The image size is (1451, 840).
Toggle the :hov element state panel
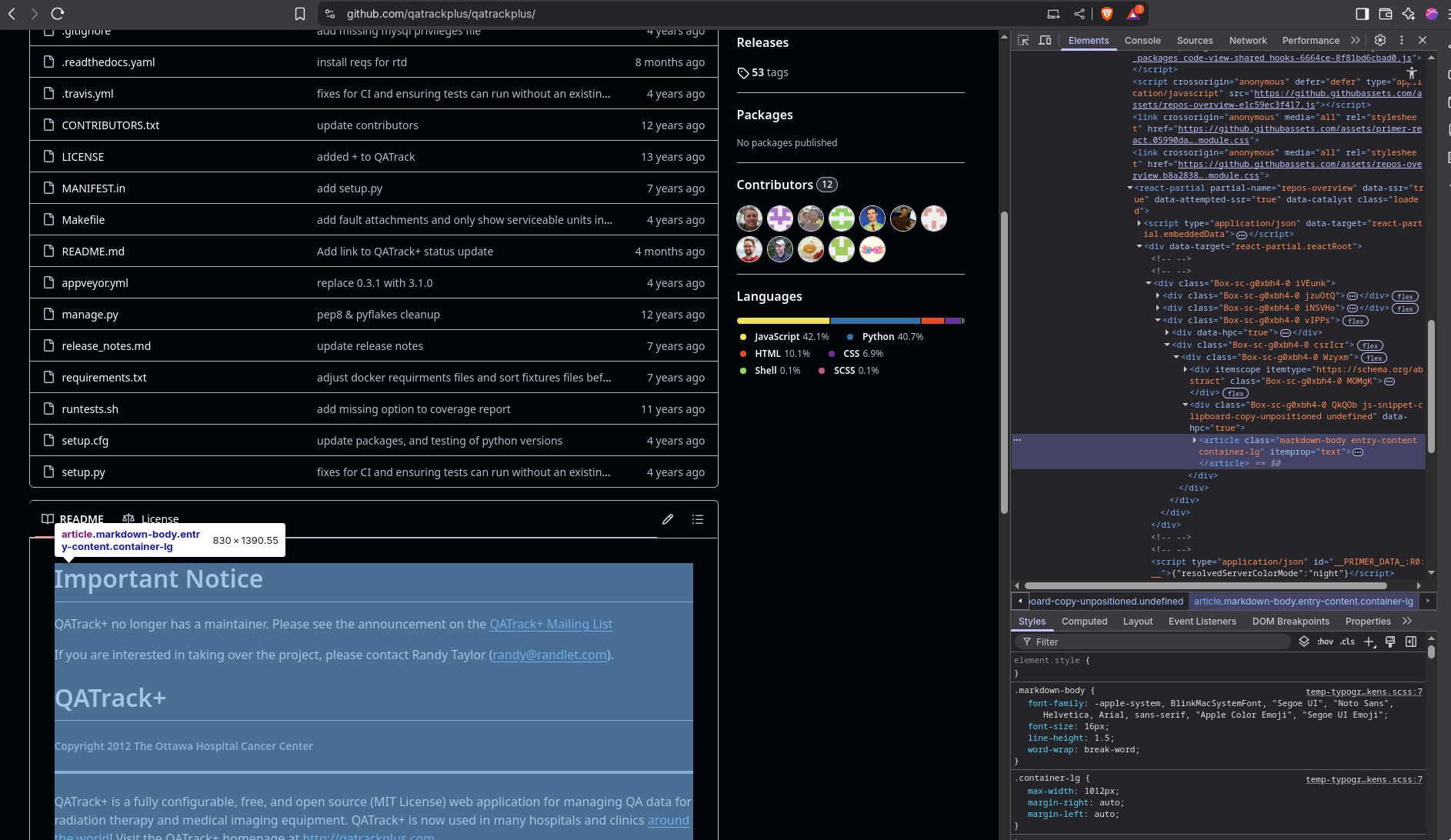coord(1325,642)
